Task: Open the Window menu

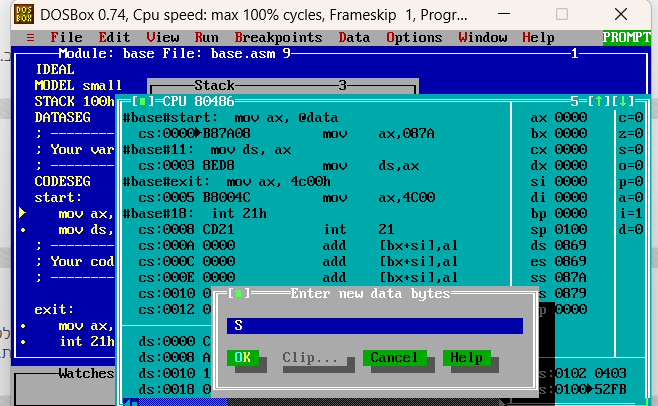Action: pyautogui.click(x=483, y=38)
